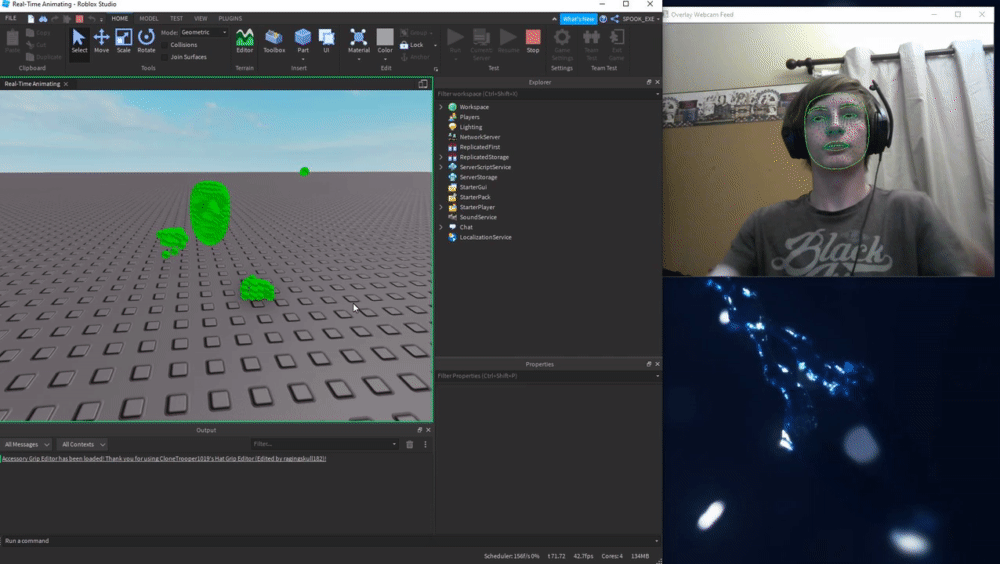1000x564 pixels.
Task: Click the Run test button
Action: pyautogui.click(x=455, y=41)
